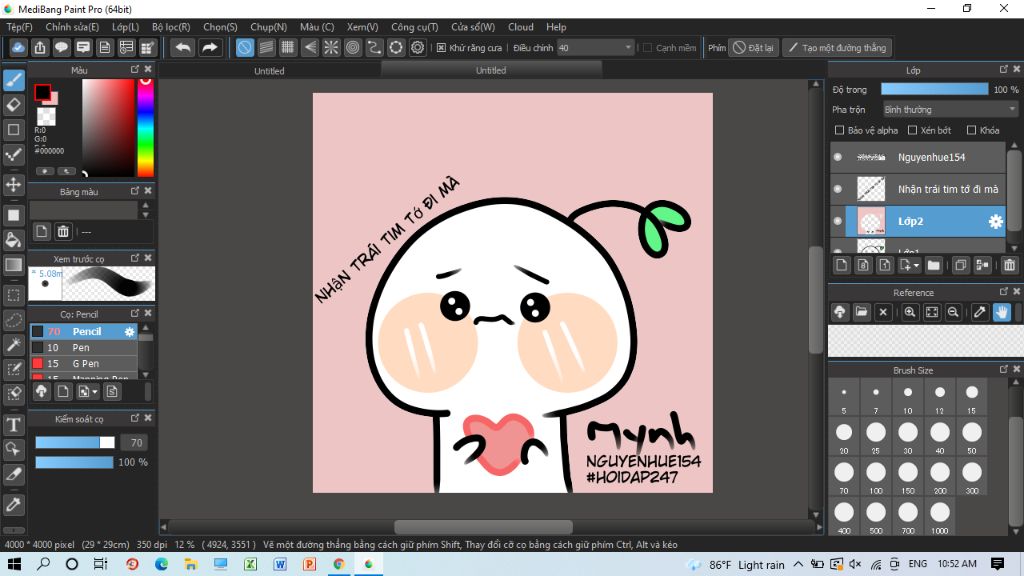The width and height of the screenshot is (1024, 576).
Task: Select the G Pen brush
Action: pyautogui.click(x=84, y=364)
